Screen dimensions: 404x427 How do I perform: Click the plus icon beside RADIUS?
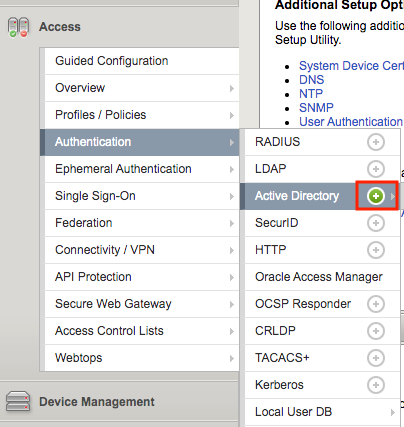[376, 142]
